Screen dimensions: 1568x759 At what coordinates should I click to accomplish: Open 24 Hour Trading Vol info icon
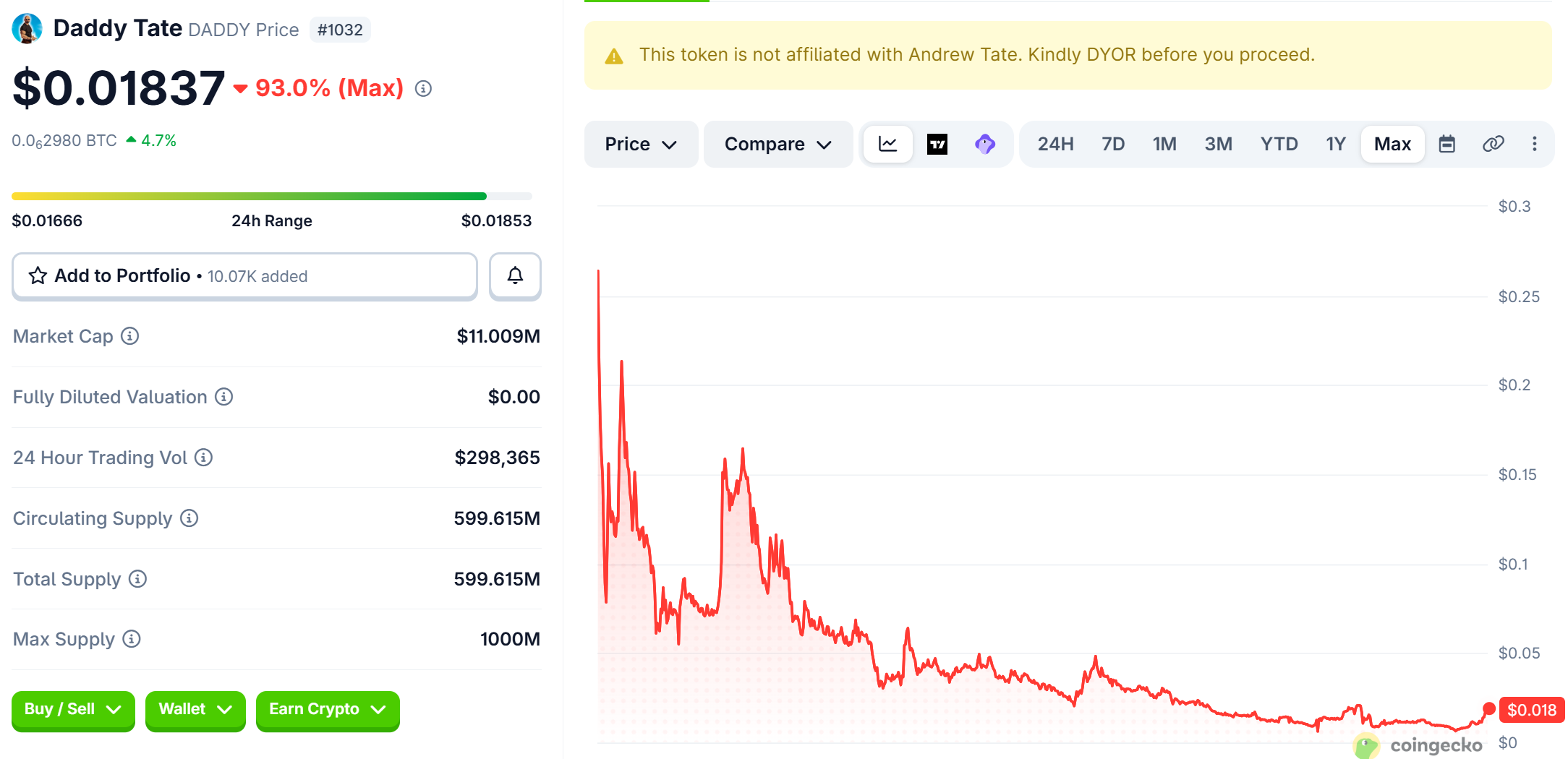click(x=204, y=458)
